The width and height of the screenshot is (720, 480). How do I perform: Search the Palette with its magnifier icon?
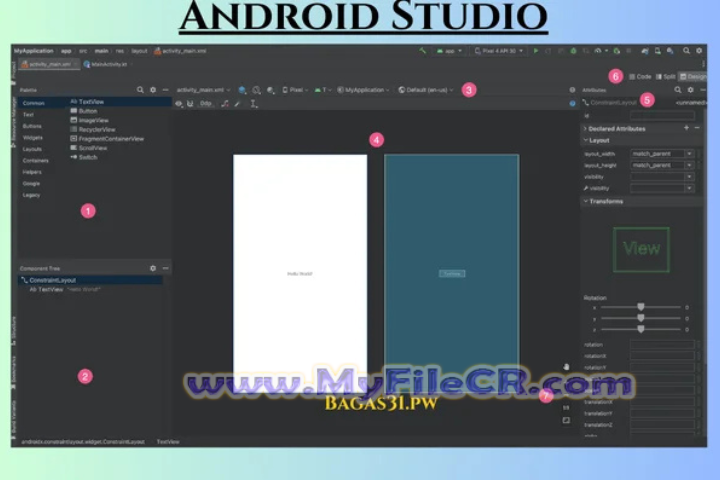click(x=140, y=90)
